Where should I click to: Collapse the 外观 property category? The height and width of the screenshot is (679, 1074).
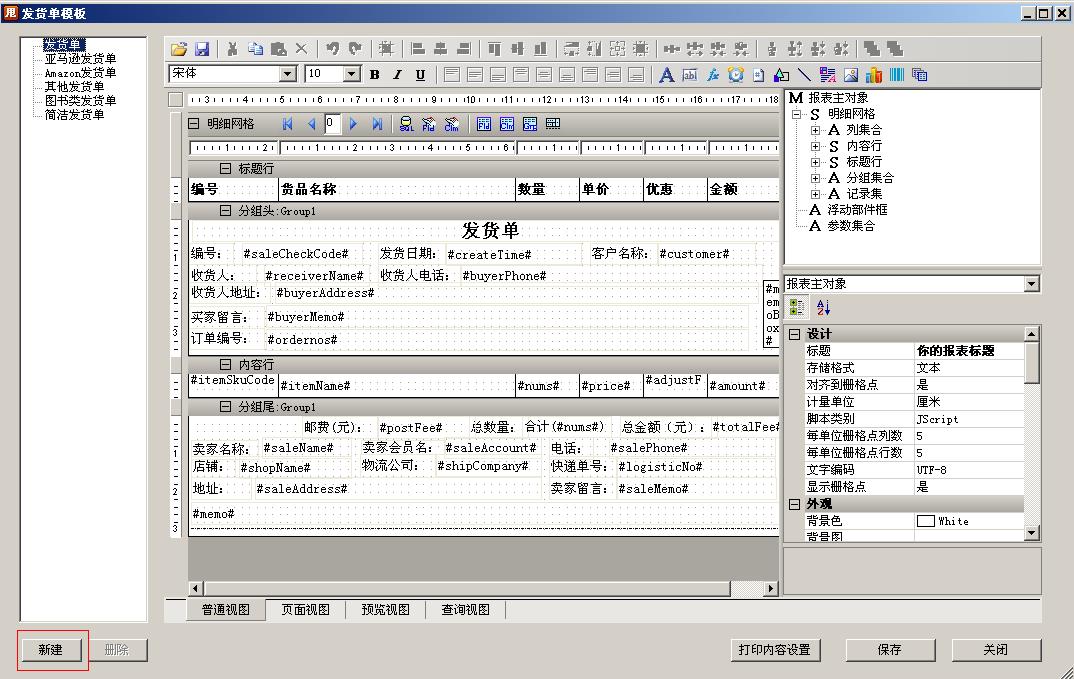point(795,504)
